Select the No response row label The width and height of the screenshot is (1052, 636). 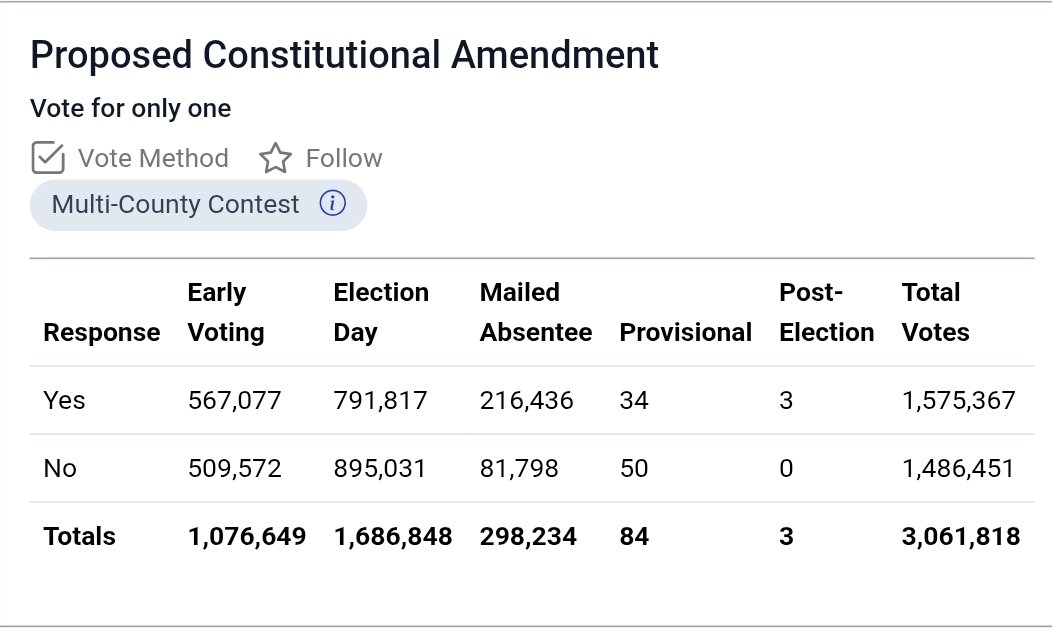pyautogui.click(x=60, y=468)
